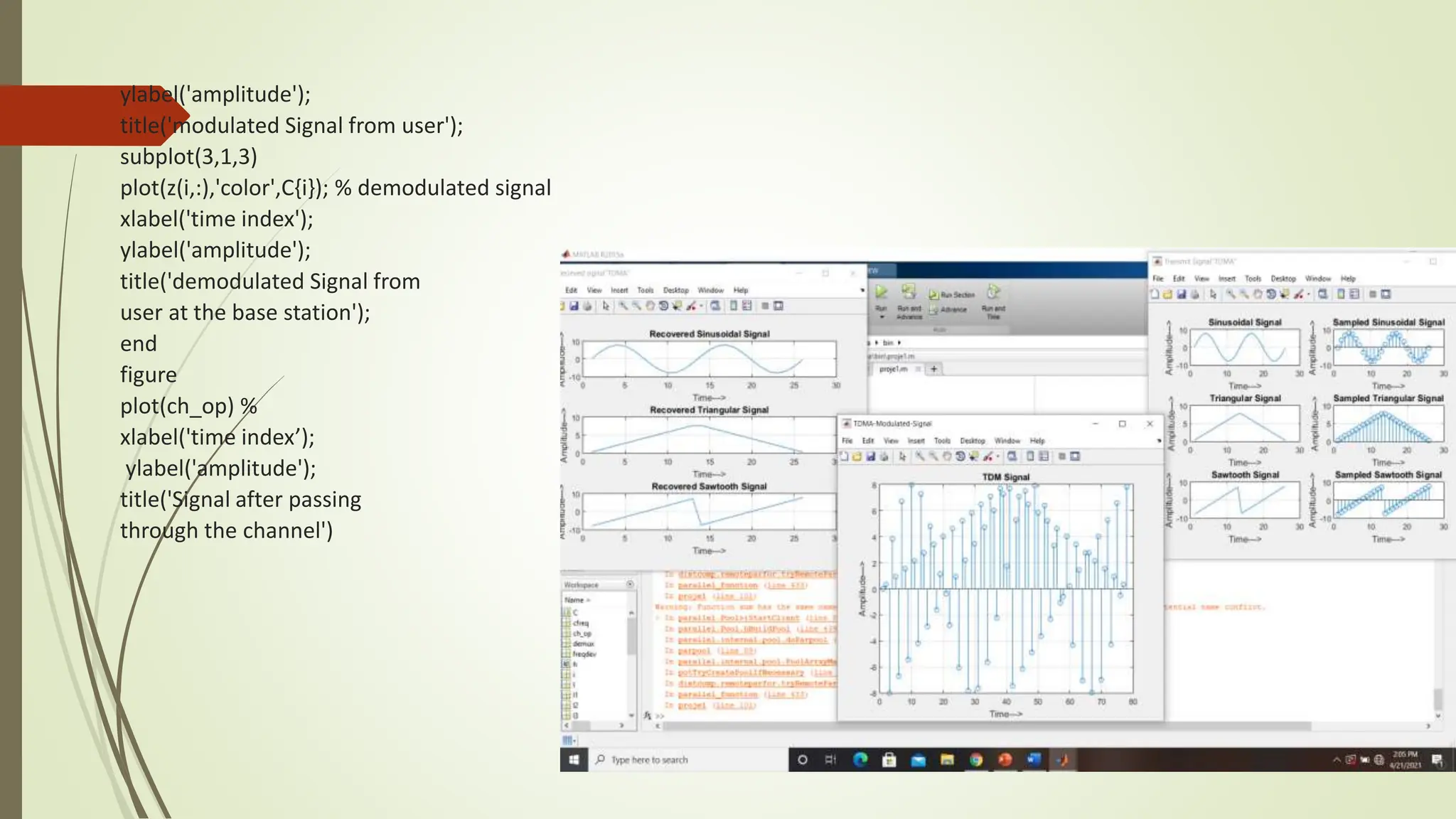The image size is (1456, 819).
Task: Click the ch_op variable in Workspace
Action: click(x=582, y=633)
